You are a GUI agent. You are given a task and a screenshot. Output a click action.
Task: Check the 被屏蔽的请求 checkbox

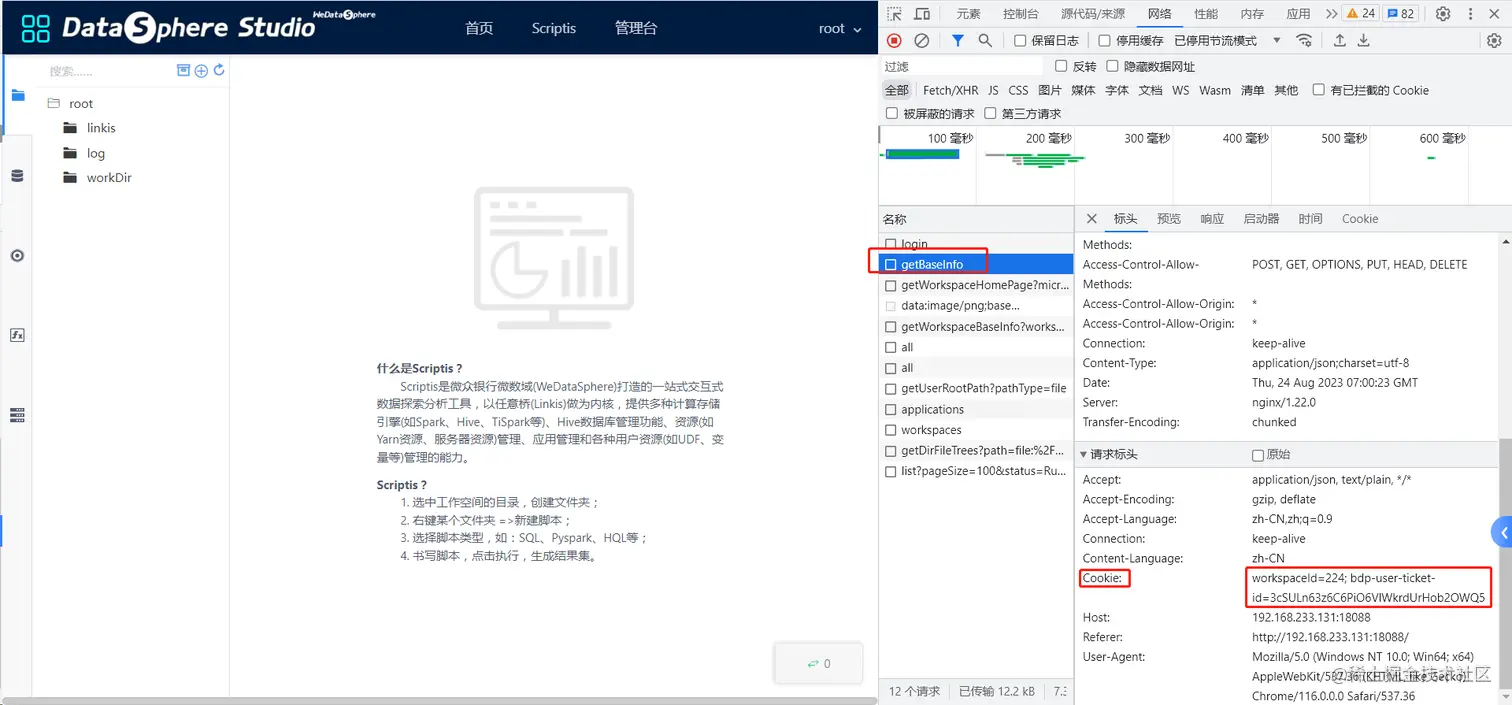pos(892,114)
